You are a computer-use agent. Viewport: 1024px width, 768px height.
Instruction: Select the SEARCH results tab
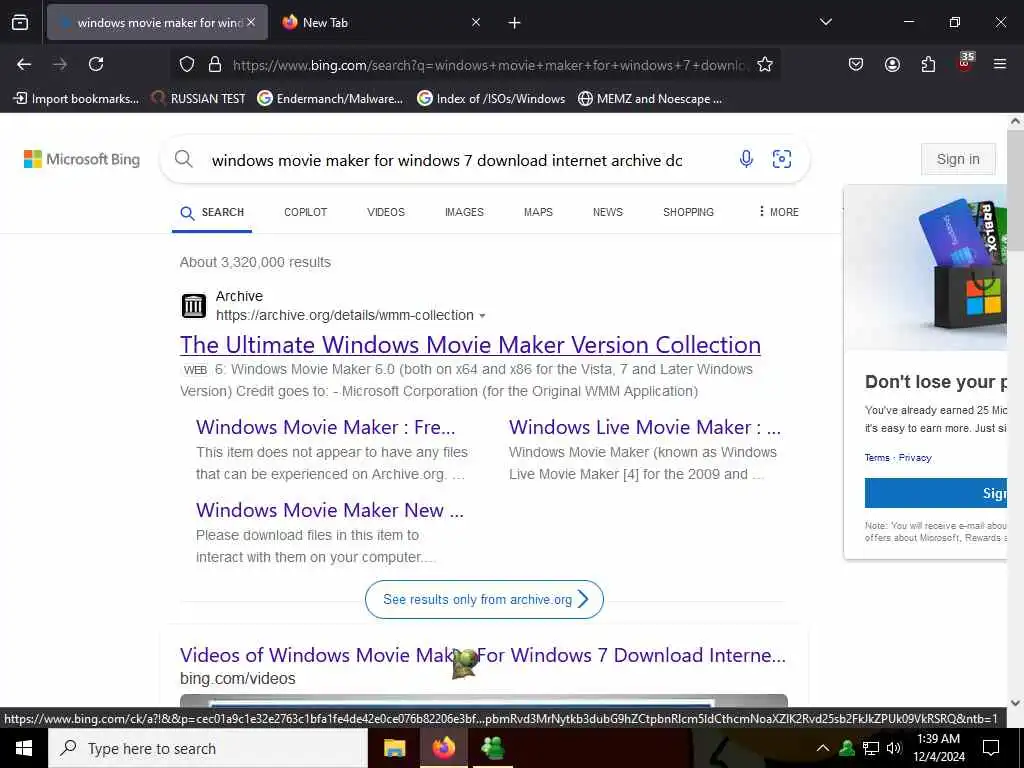[x=212, y=213]
